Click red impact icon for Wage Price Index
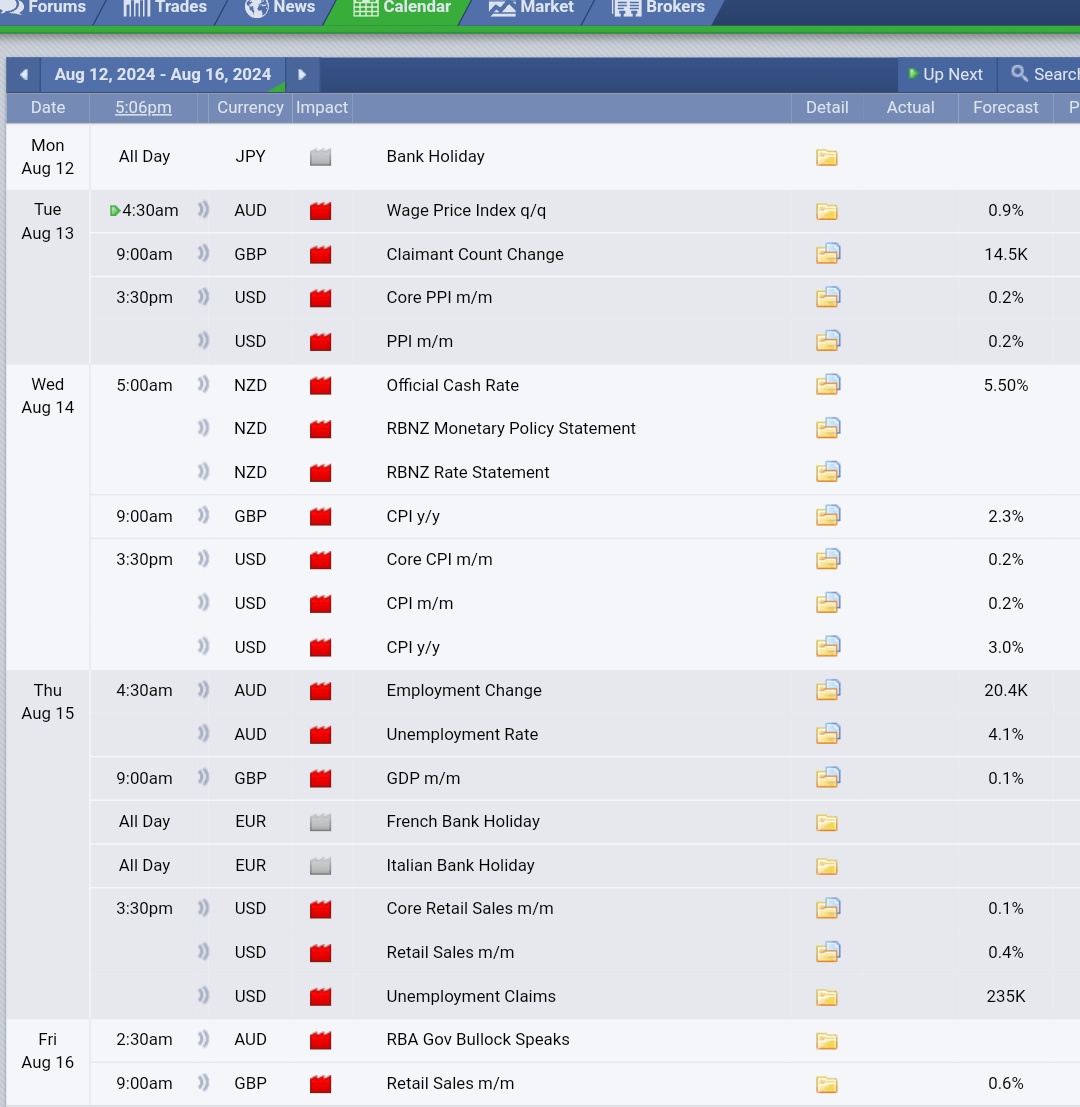The height and width of the screenshot is (1107, 1080). tap(320, 211)
